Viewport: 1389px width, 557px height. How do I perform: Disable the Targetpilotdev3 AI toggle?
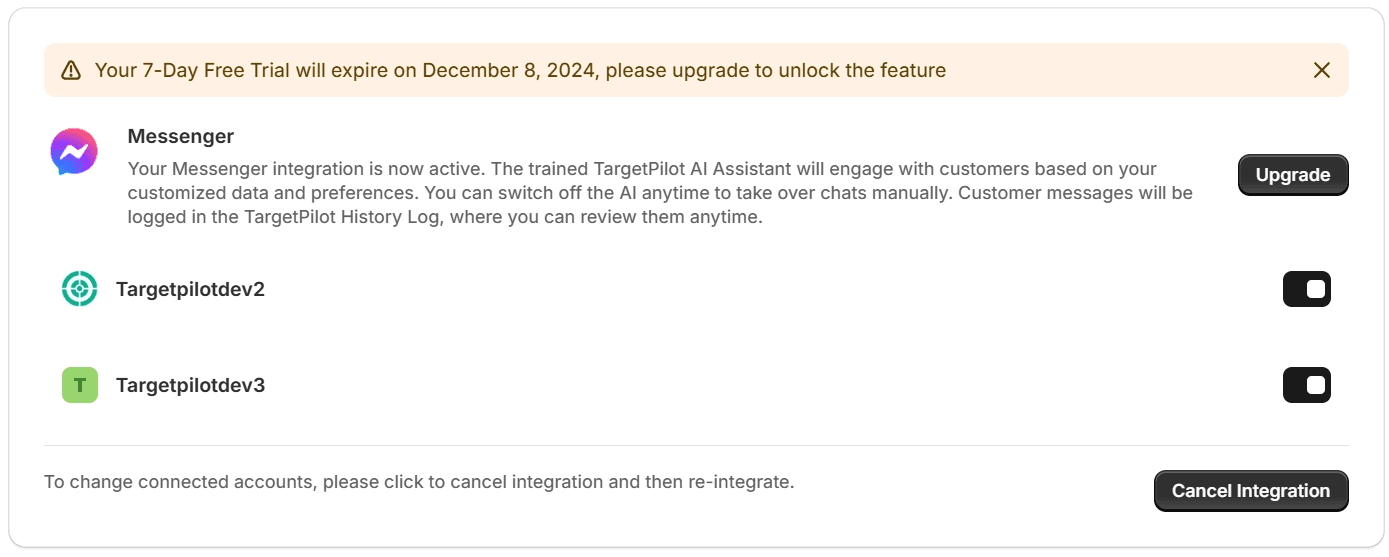tap(1306, 385)
